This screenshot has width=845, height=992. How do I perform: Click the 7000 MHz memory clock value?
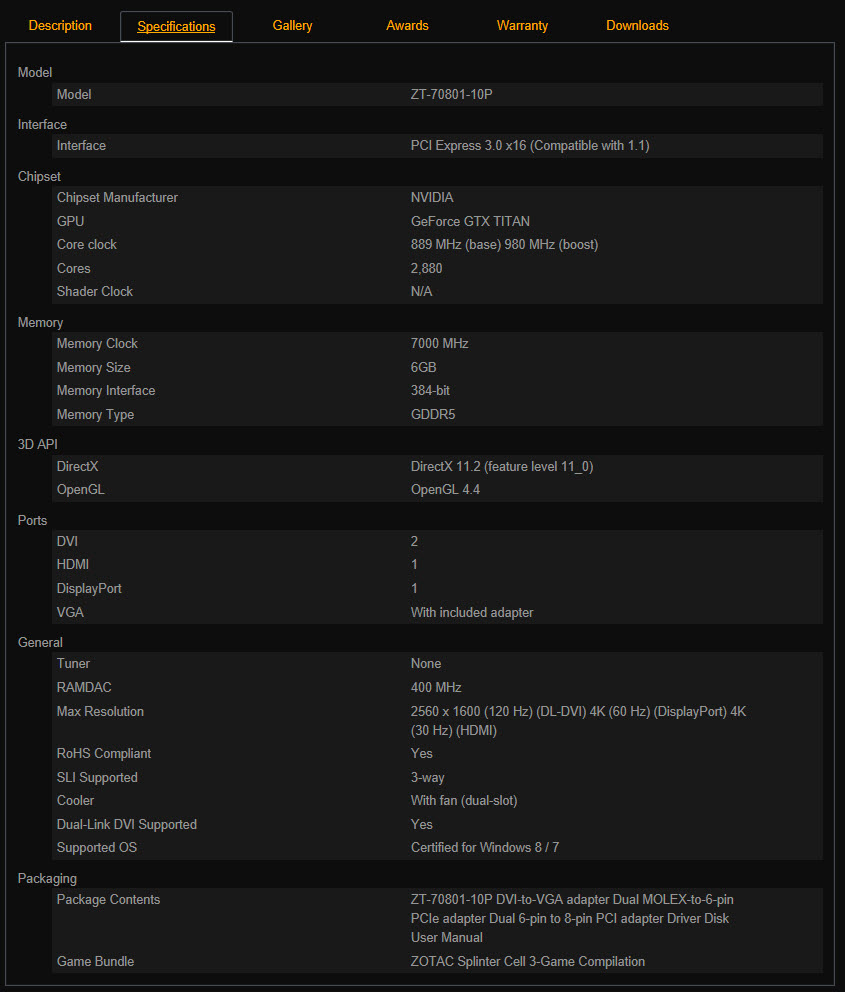(439, 344)
